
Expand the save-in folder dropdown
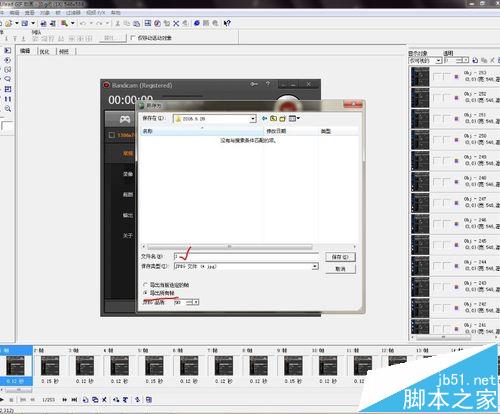point(253,119)
